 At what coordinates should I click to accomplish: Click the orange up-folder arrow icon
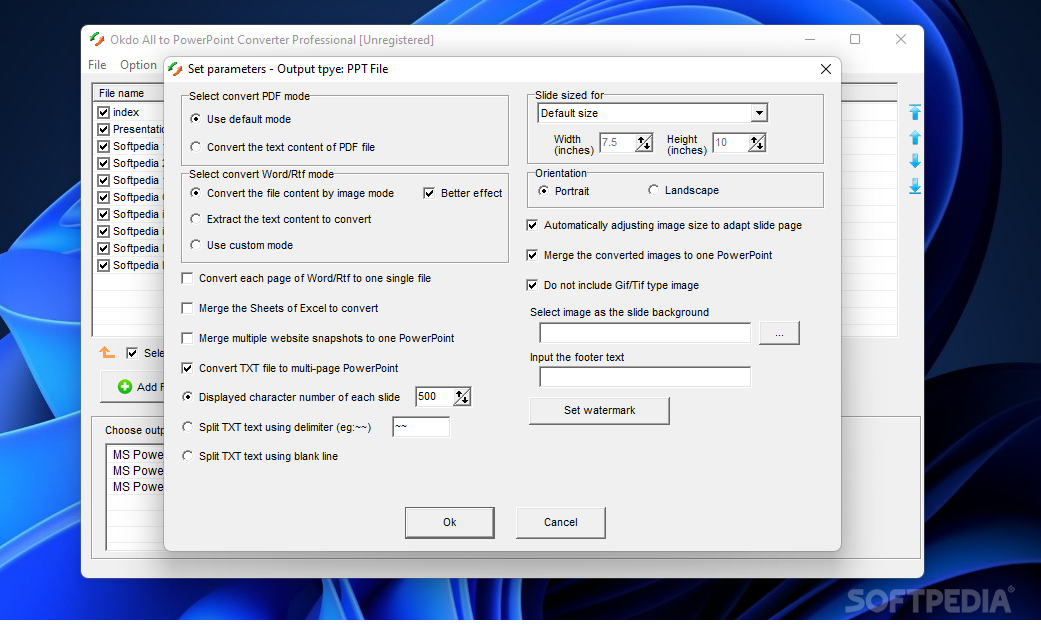pos(107,353)
